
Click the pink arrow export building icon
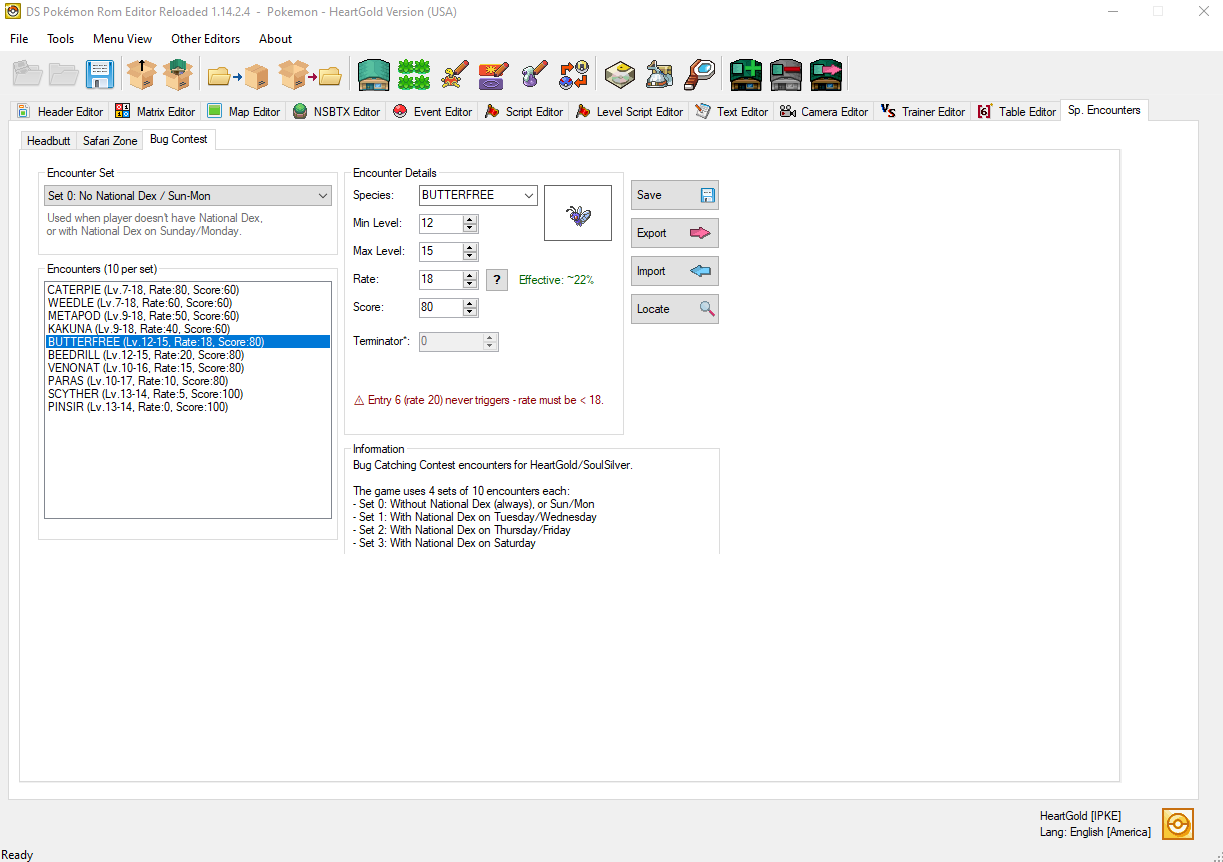tap(825, 74)
